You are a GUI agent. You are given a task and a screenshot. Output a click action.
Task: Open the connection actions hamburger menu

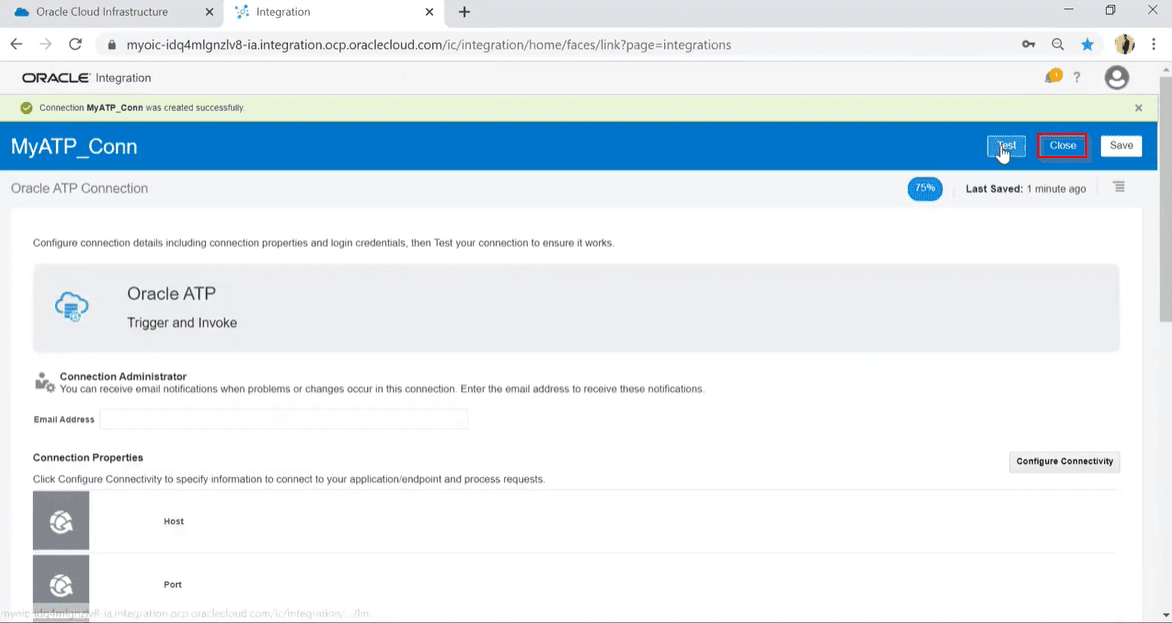point(1119,187)
